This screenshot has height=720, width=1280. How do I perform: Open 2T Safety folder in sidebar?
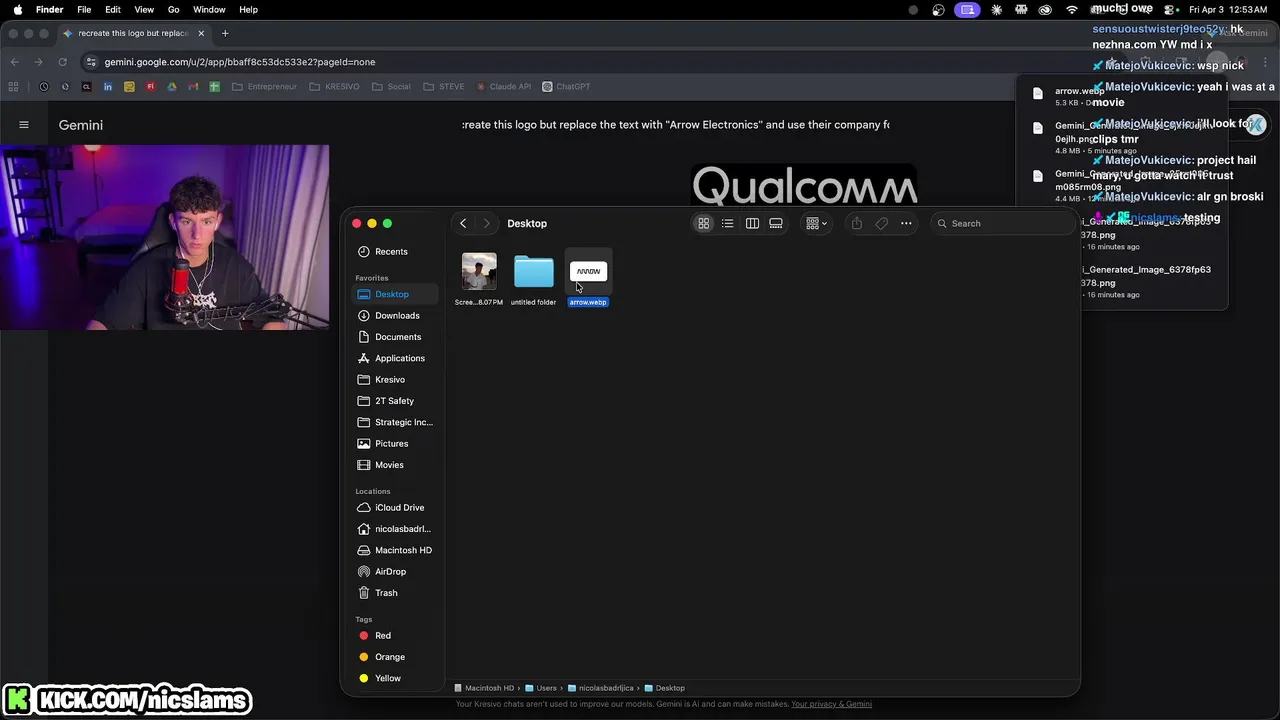(394, 400)
